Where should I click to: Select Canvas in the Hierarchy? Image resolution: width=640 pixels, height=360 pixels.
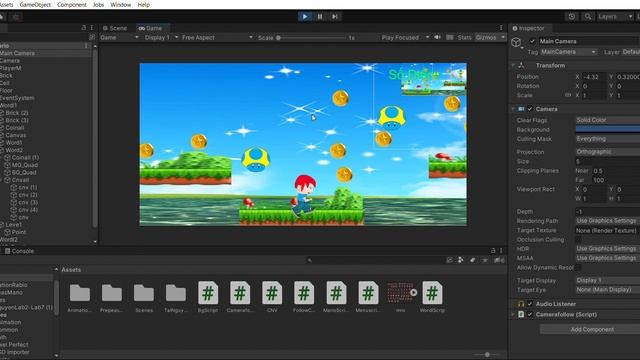tap(16, 135)
